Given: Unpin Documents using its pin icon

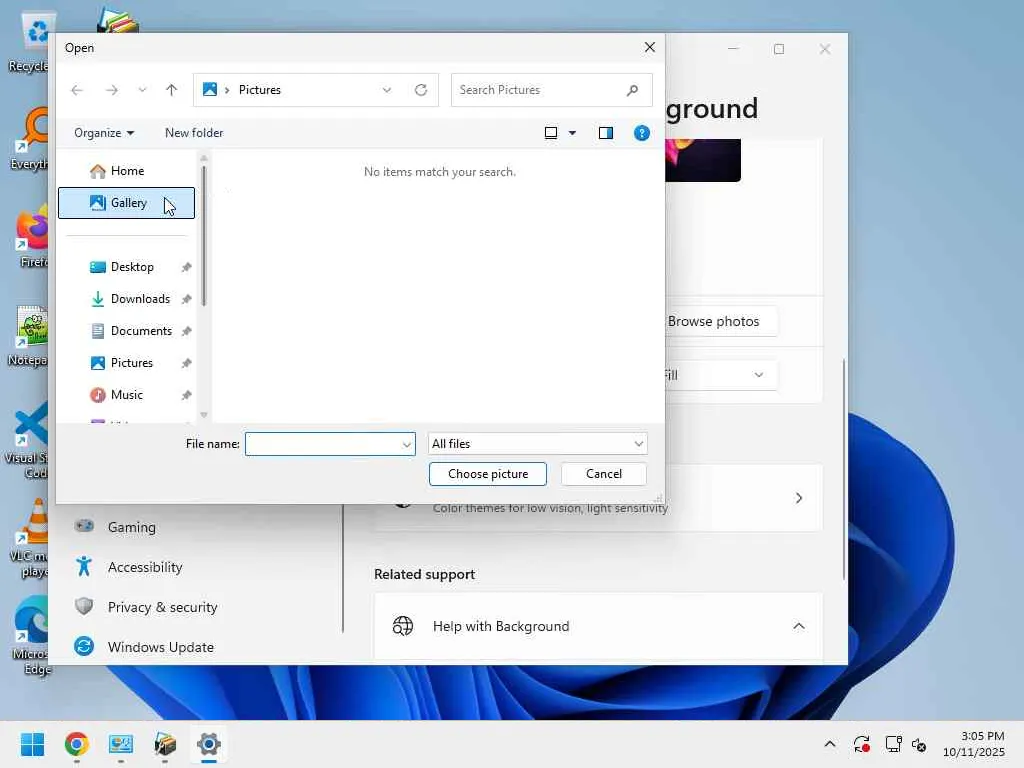Looking at the screenshot, I should tap(187, 331).
